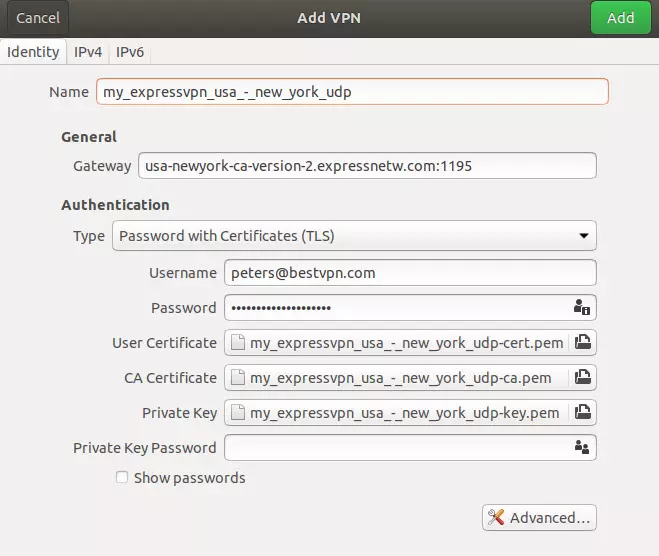Click the Add VPN title text
The width and height of the screenshot is (659, 556).
pos(329,18)
